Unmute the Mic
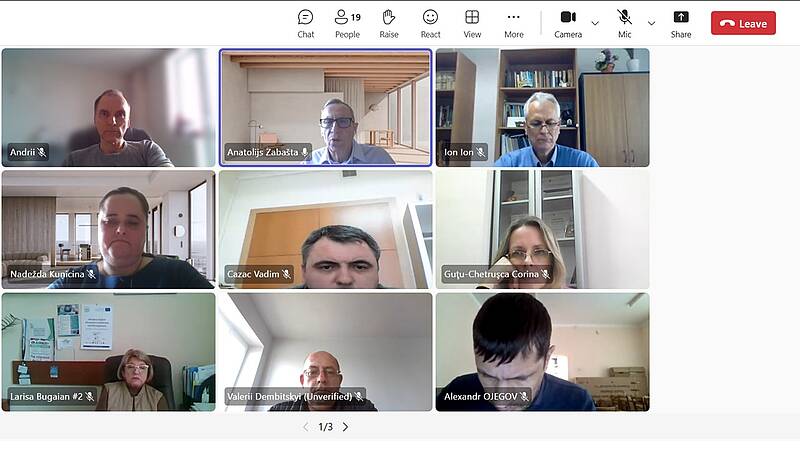 (624, 22)
